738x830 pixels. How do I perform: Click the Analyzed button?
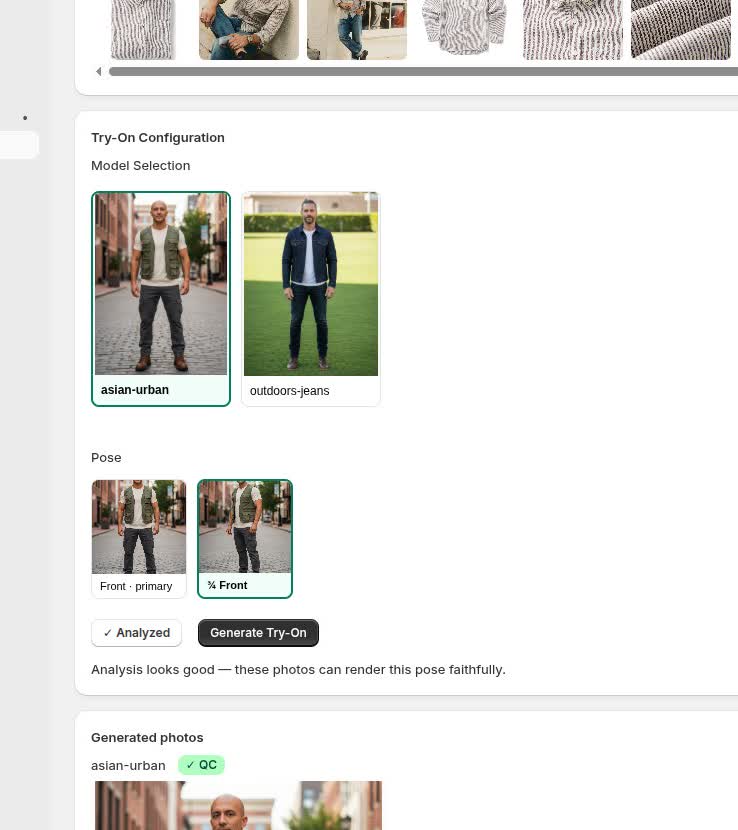pyautogui.click(x=137, y=633)
